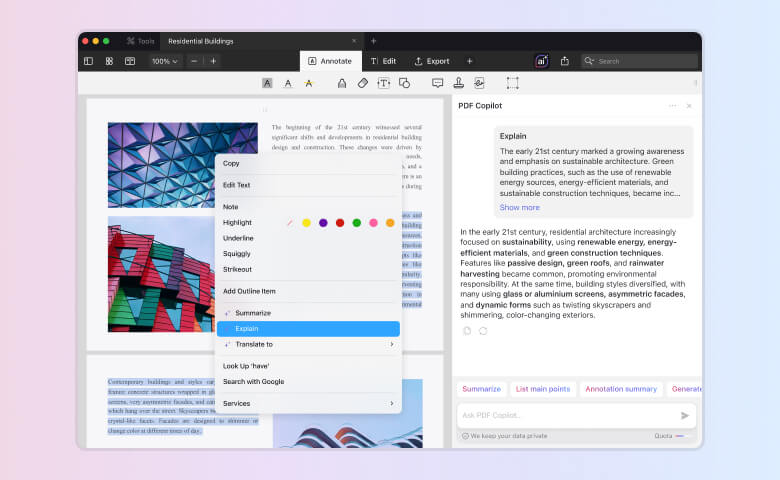Open the AI copilot icon in toolbar
The width and height of the screenshot is (780, 480).
[541, 61]
